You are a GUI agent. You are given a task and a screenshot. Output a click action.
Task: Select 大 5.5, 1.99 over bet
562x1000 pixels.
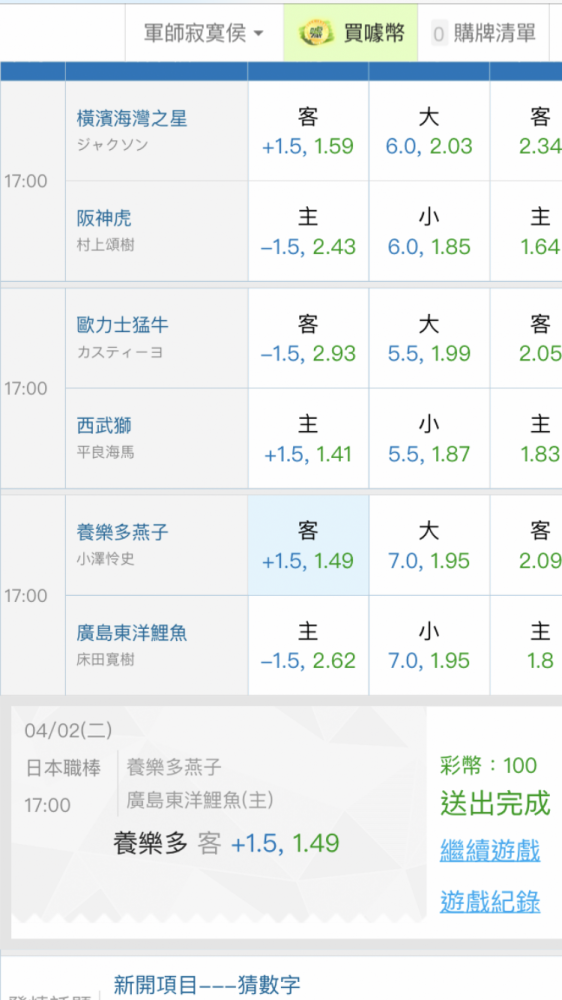point(429,338)
